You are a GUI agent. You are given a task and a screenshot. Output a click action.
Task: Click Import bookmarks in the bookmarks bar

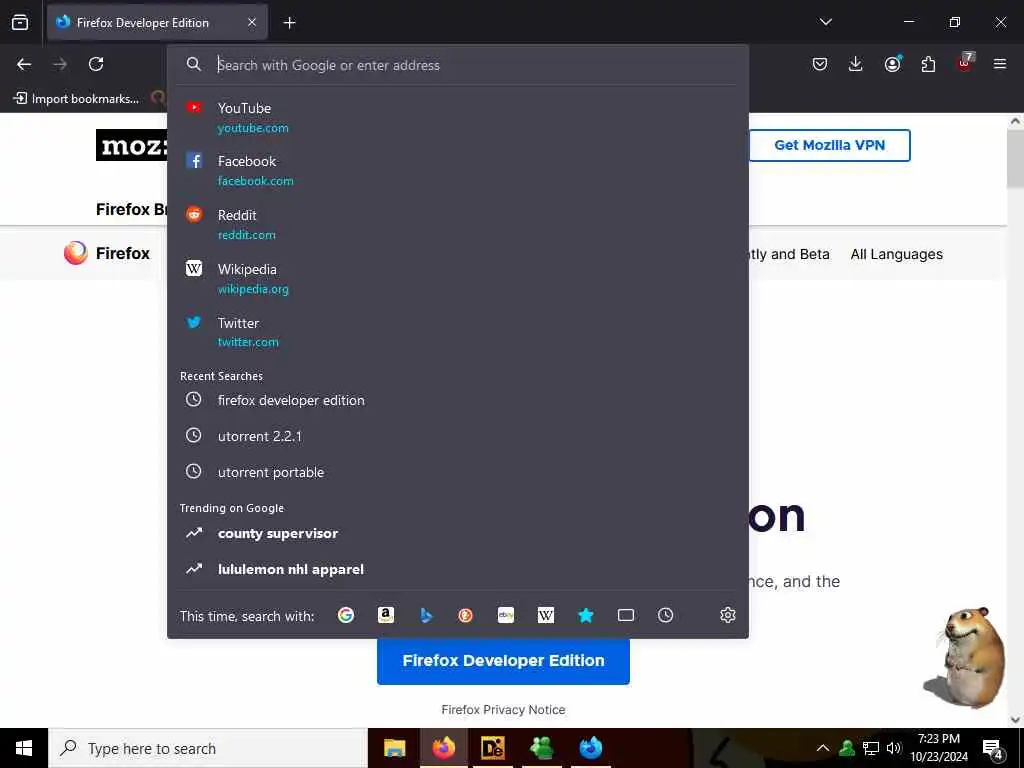pyautogui.click(x=76, y=99)
